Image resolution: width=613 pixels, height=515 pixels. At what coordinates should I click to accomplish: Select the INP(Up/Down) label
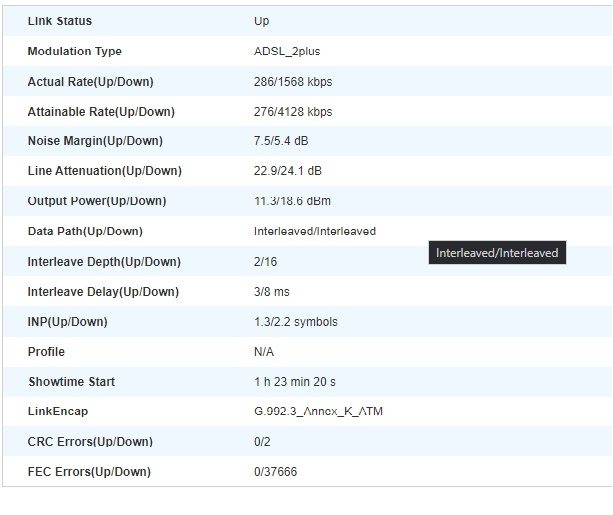point(67,322)
